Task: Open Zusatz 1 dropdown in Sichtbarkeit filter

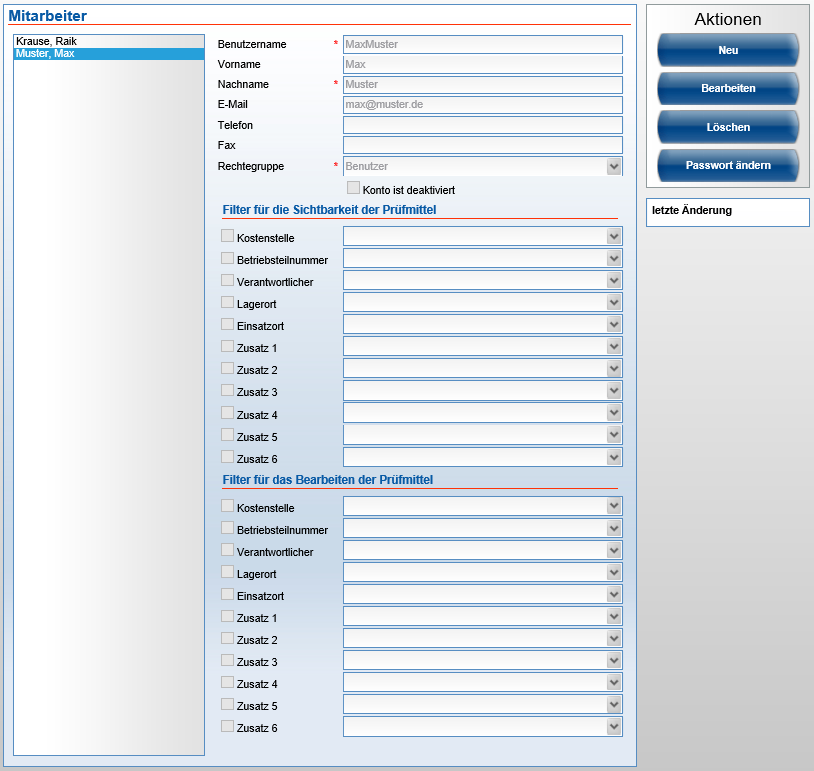Action: 483,346
